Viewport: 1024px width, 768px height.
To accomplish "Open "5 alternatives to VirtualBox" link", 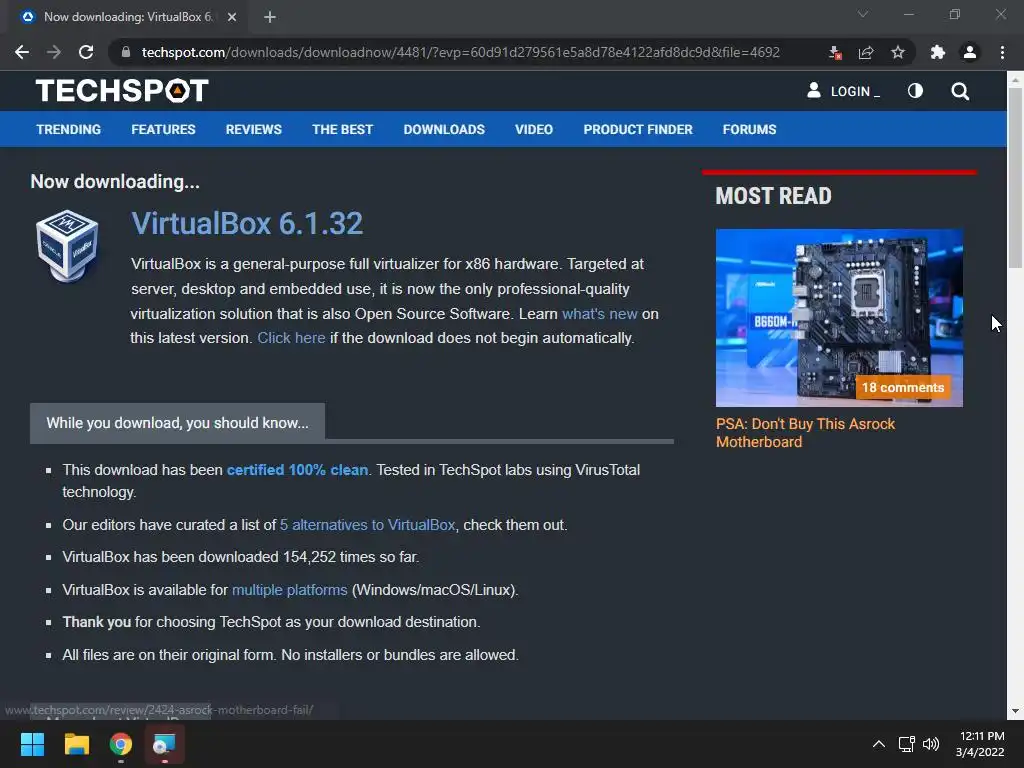I will [x=368, y=524].
